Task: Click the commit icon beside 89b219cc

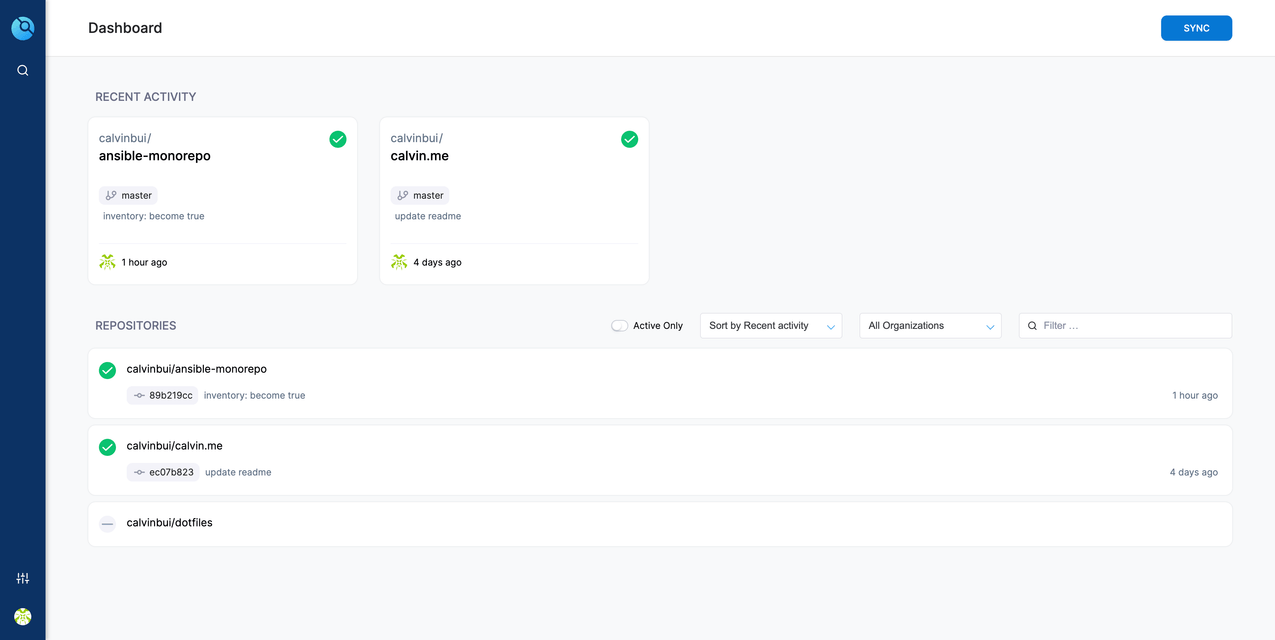Action: point(139,395)
